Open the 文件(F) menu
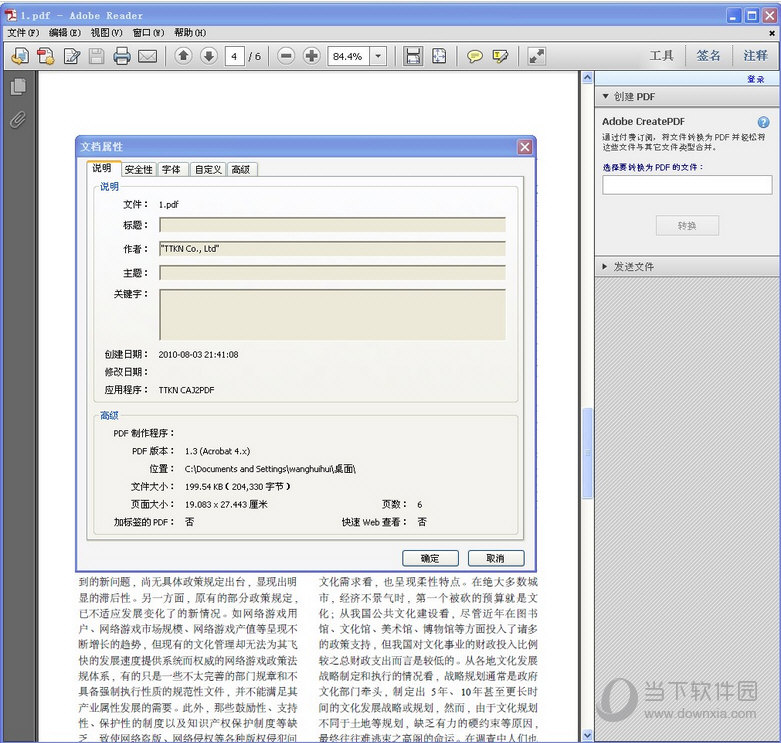Screen dimensions: 781x743 (23, 33)
